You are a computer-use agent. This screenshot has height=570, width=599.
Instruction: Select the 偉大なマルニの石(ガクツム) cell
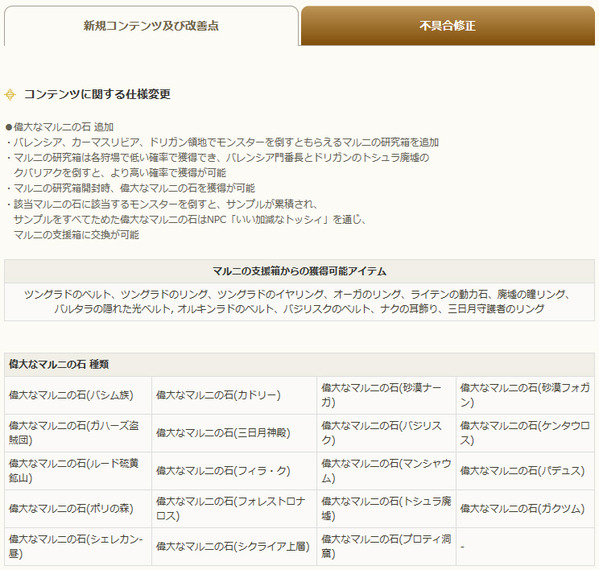(x=525, y=509)
